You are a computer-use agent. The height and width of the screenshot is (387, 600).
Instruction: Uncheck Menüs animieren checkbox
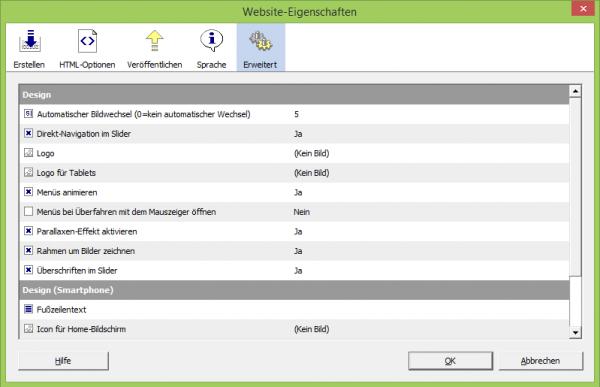click(28, 192)
